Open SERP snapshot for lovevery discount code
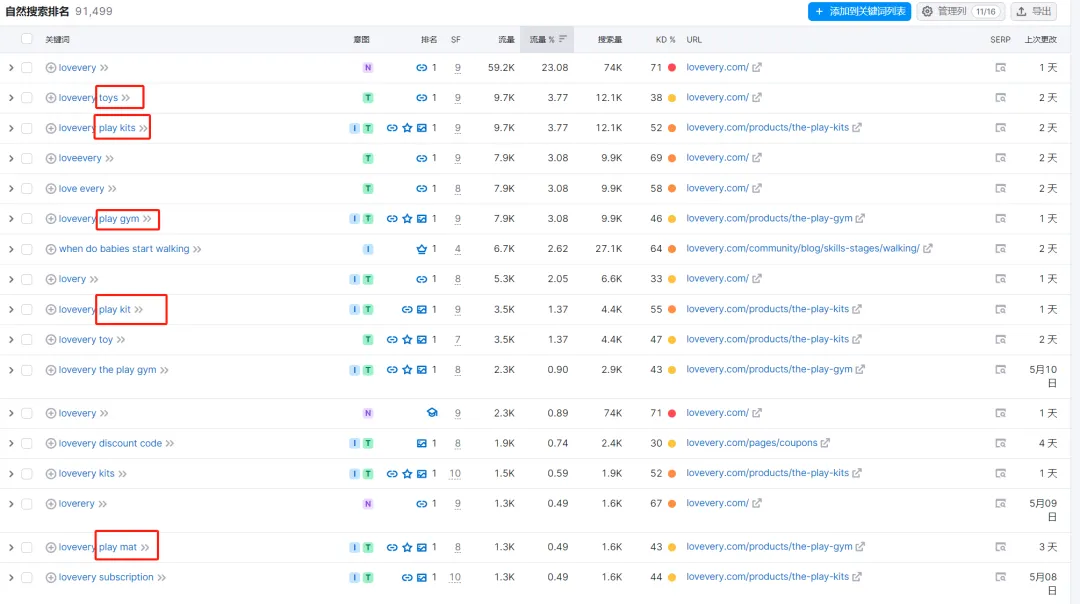Screen dimensions: 1080x604 point(1000,444)
